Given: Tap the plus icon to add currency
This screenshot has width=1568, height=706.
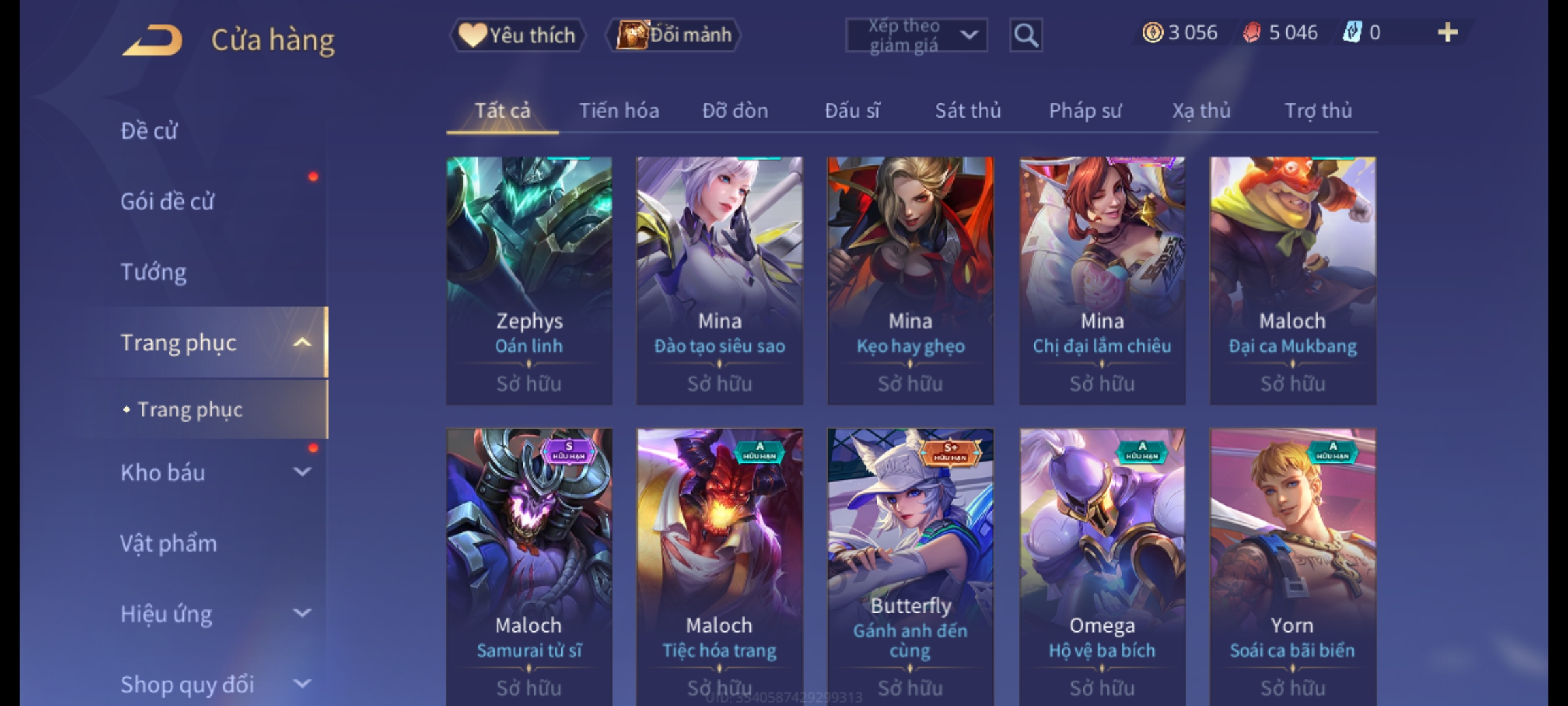Looking at the screenshot, I should tap(1448, 33).
